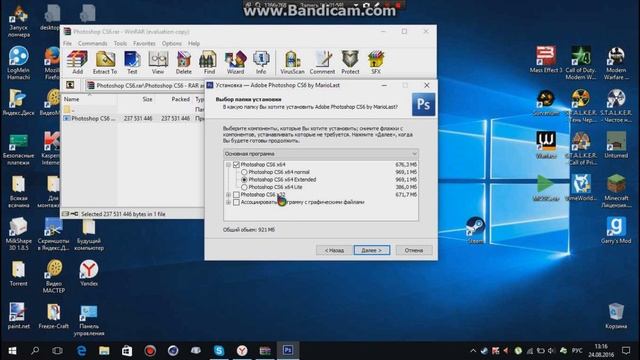Screen dimensions: 640x360
Task: Click WinRAR VirusScan icon
Action: point(292,62)
